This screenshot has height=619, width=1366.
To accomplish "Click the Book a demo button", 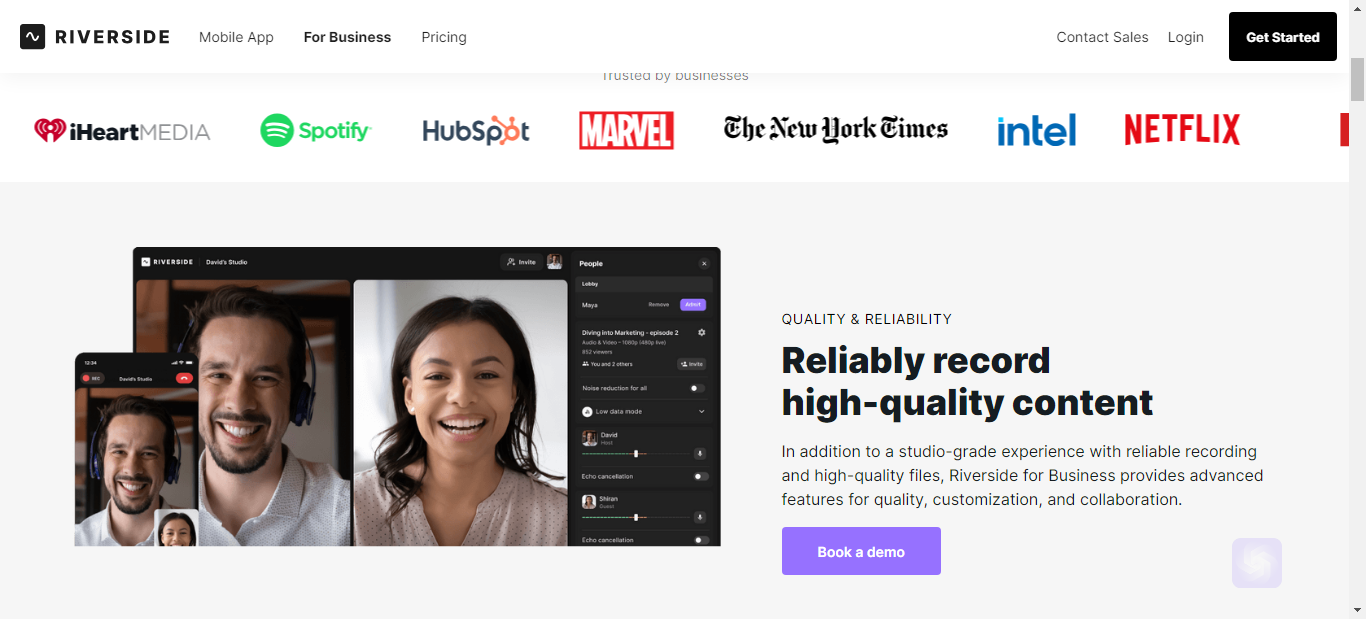I will (x=861, y=551).
